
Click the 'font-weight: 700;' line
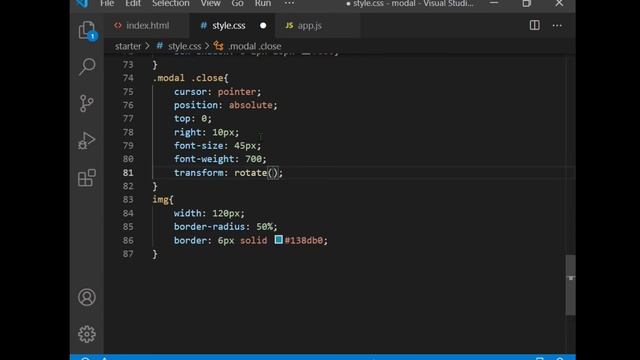click(220, 159)
